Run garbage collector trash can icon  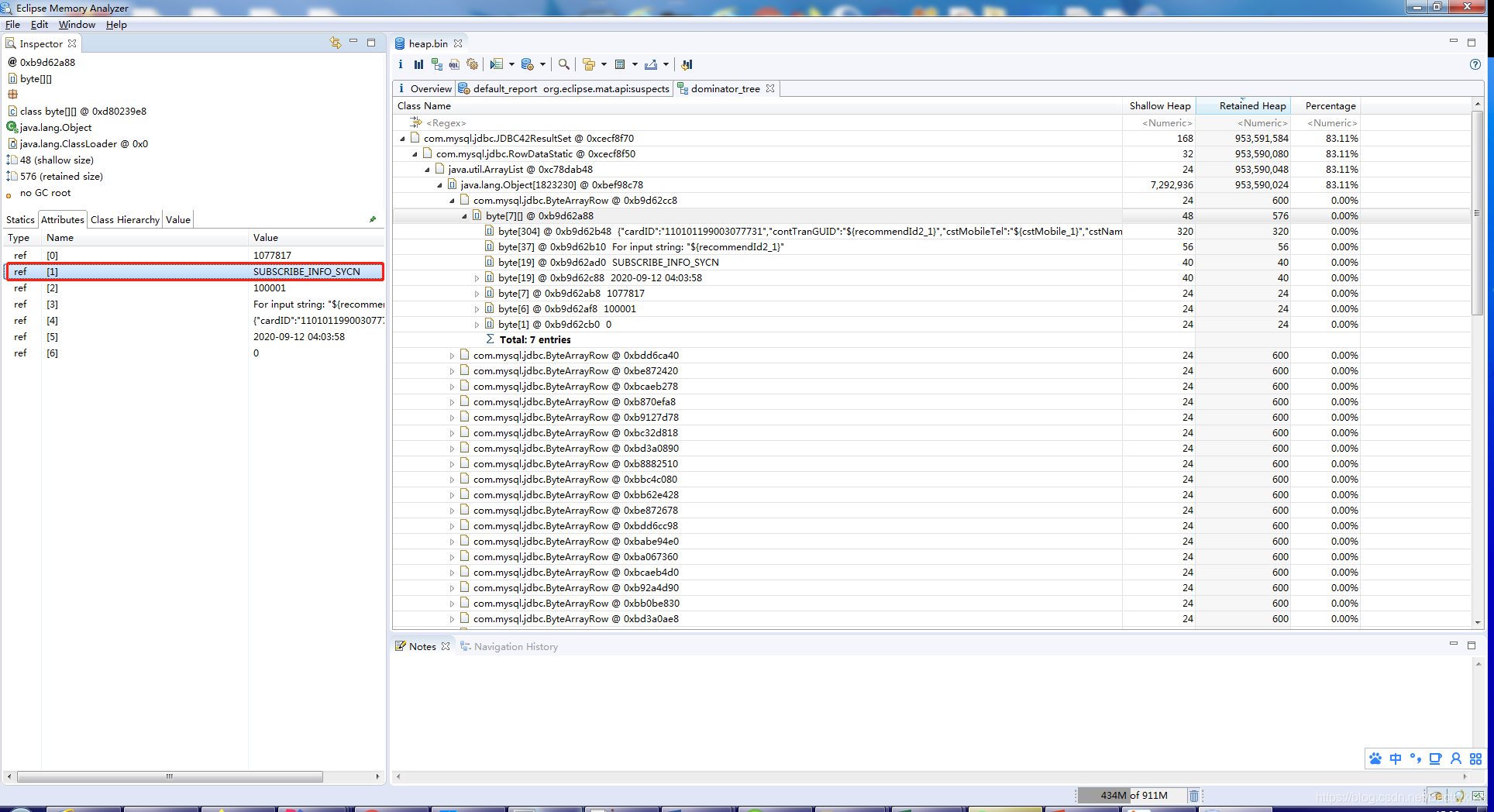1194,795
